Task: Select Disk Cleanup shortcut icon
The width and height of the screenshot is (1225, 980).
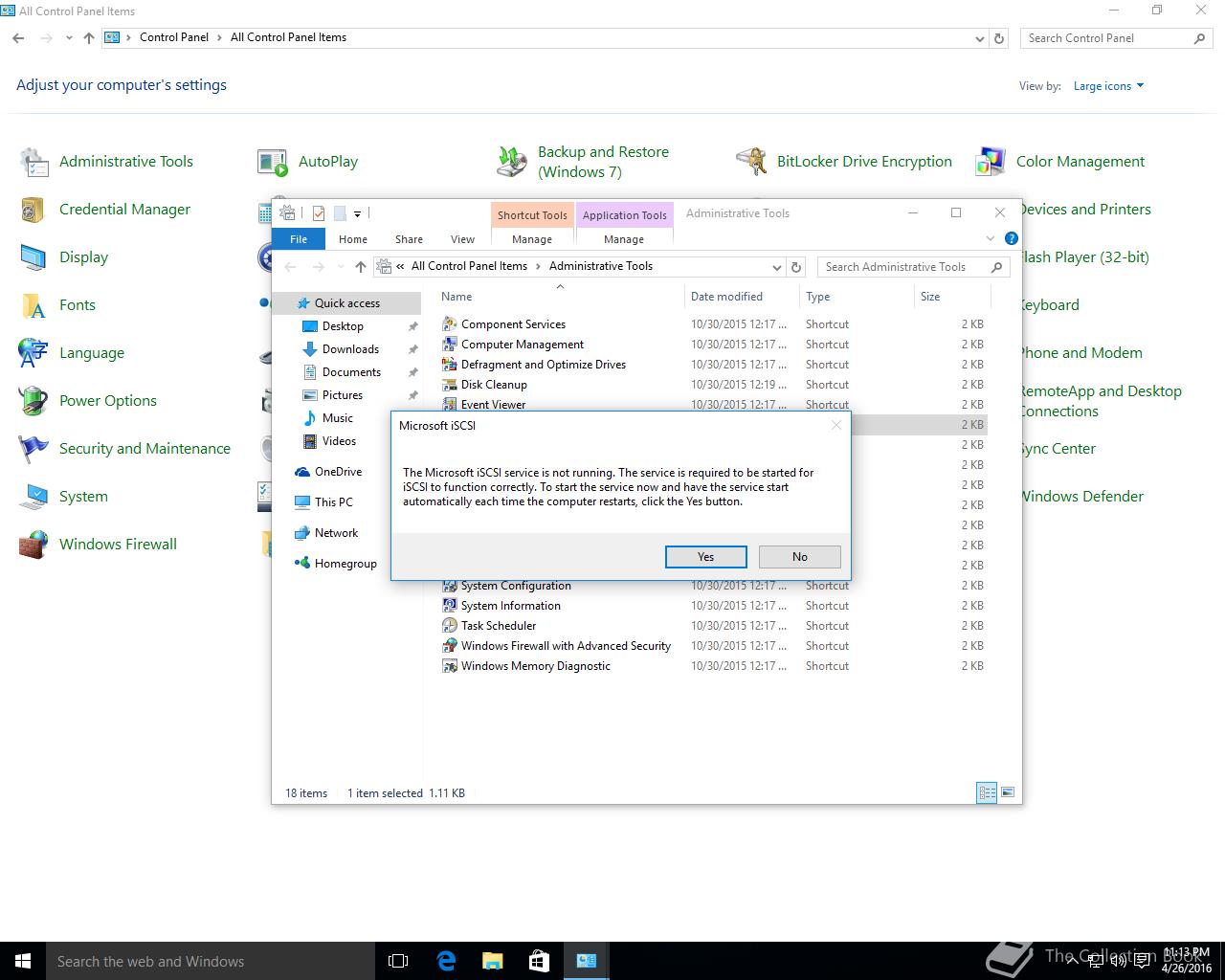Action: pyautogui.click(x=449, y=385)
